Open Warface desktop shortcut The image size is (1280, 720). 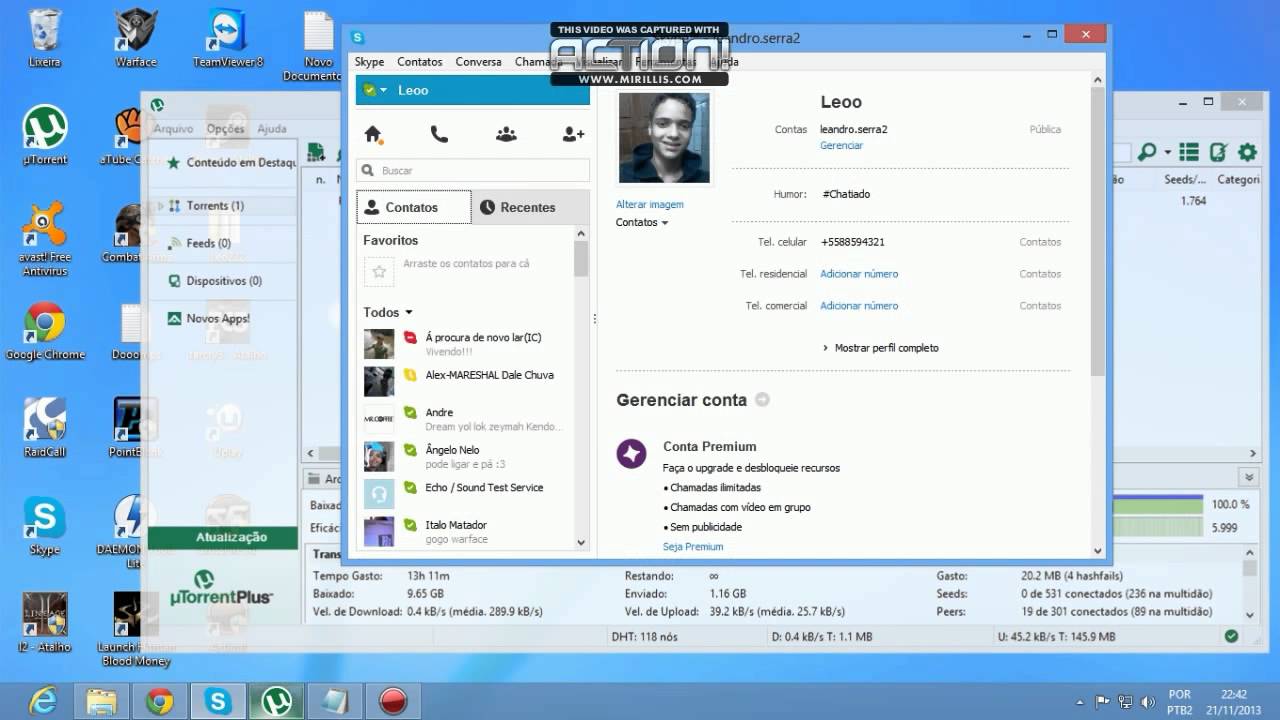[136, 38]
